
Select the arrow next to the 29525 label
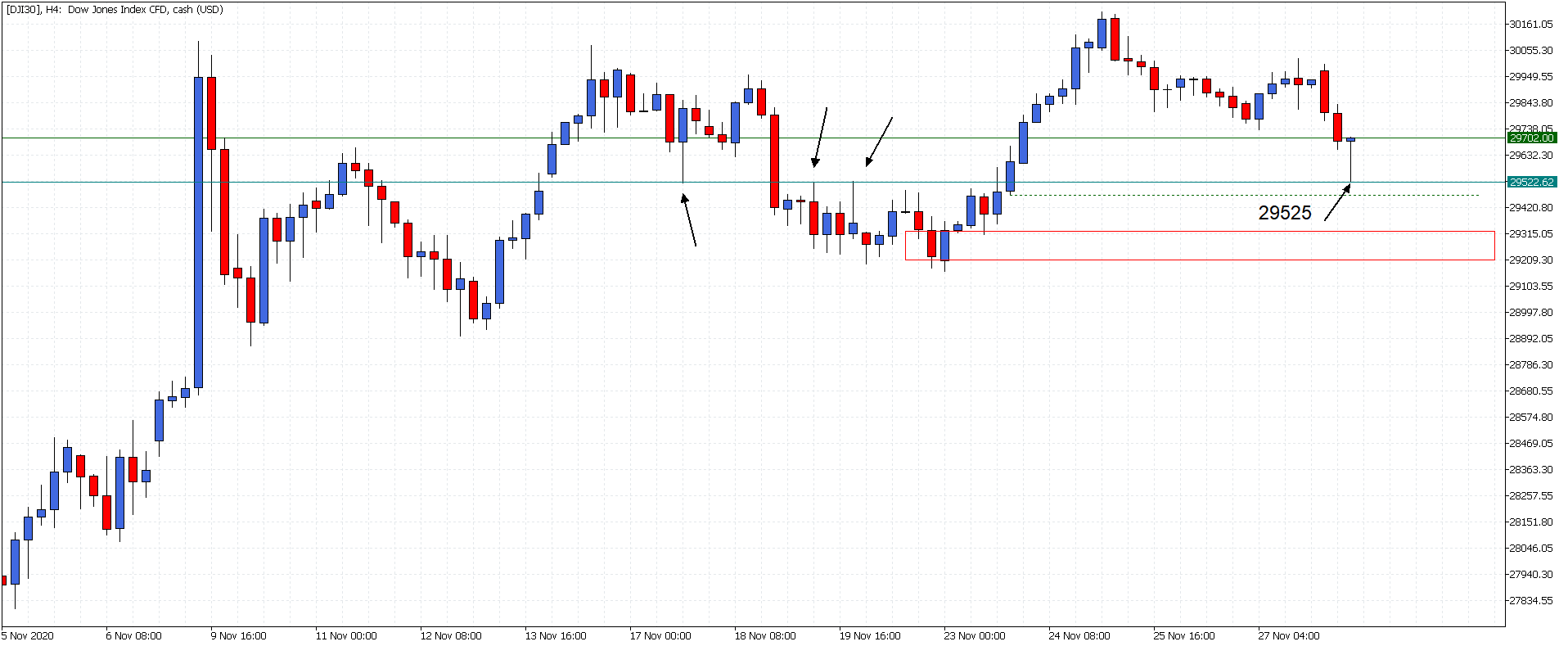point(1337,202)
